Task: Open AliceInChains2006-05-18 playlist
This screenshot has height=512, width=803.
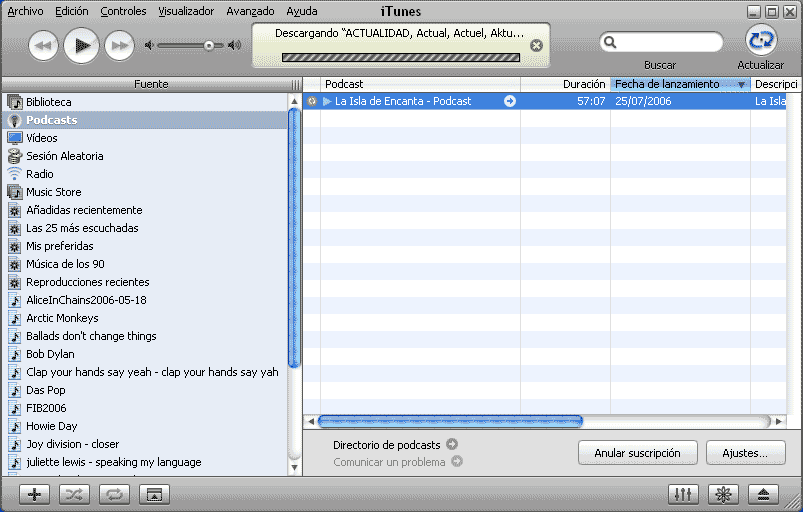Action: coord(145,300)
